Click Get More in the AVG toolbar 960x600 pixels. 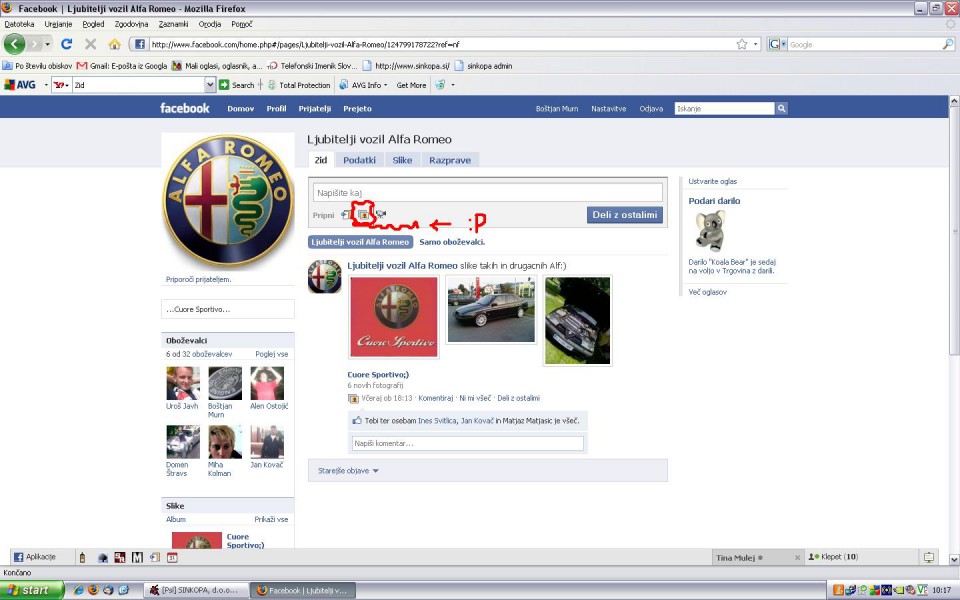(x=411, y=85)
